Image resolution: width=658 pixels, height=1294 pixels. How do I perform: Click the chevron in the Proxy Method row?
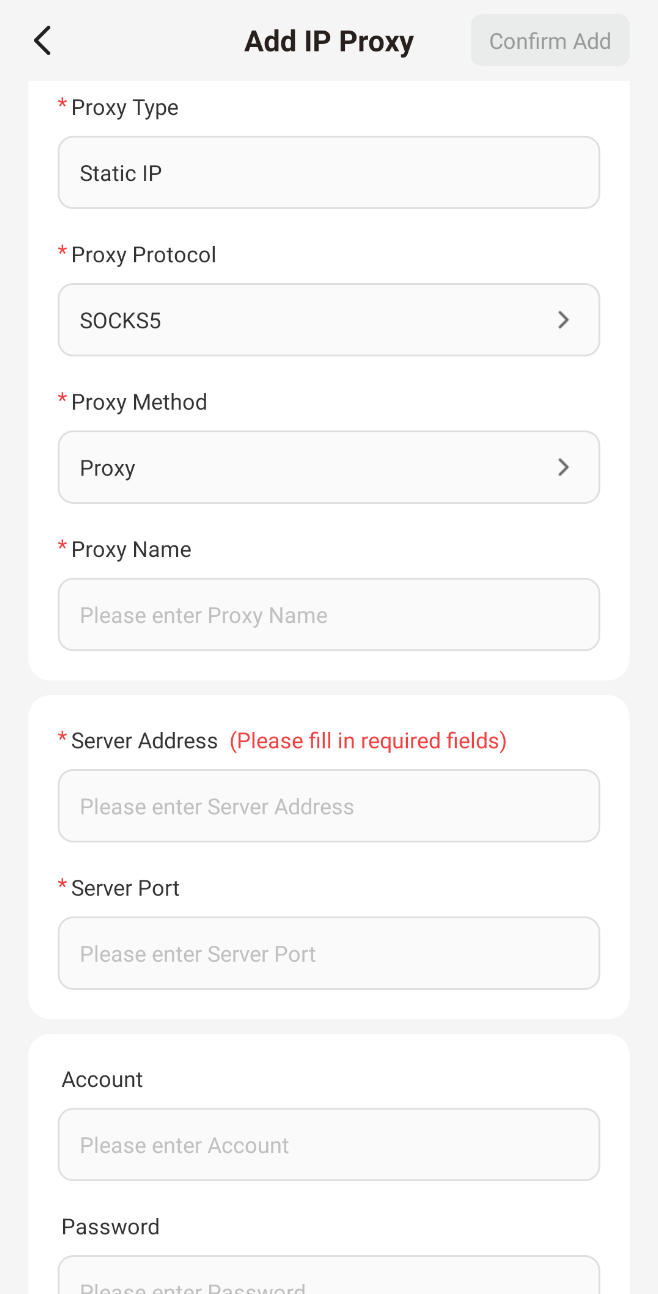(x=563, y=467)
